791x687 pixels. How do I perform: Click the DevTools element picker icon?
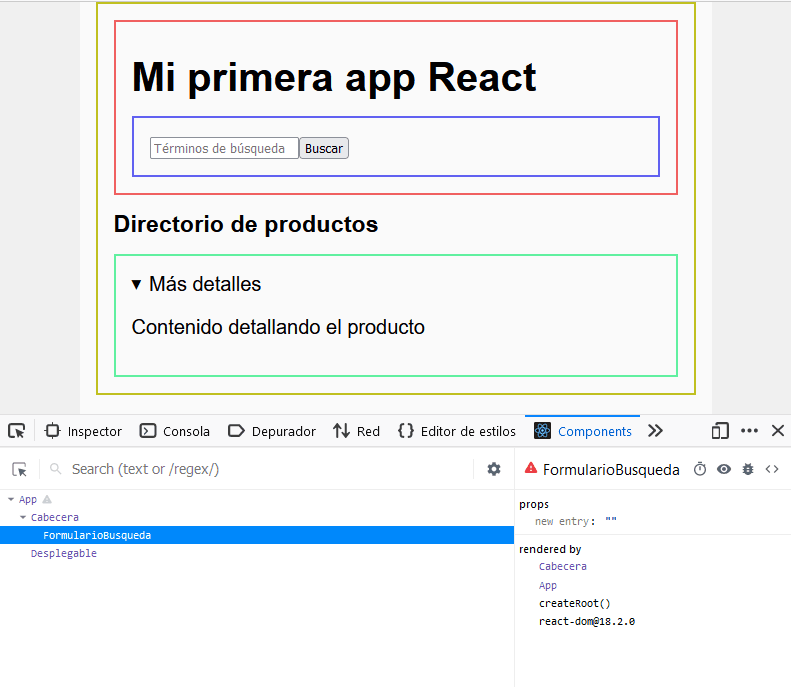point(17,431)
